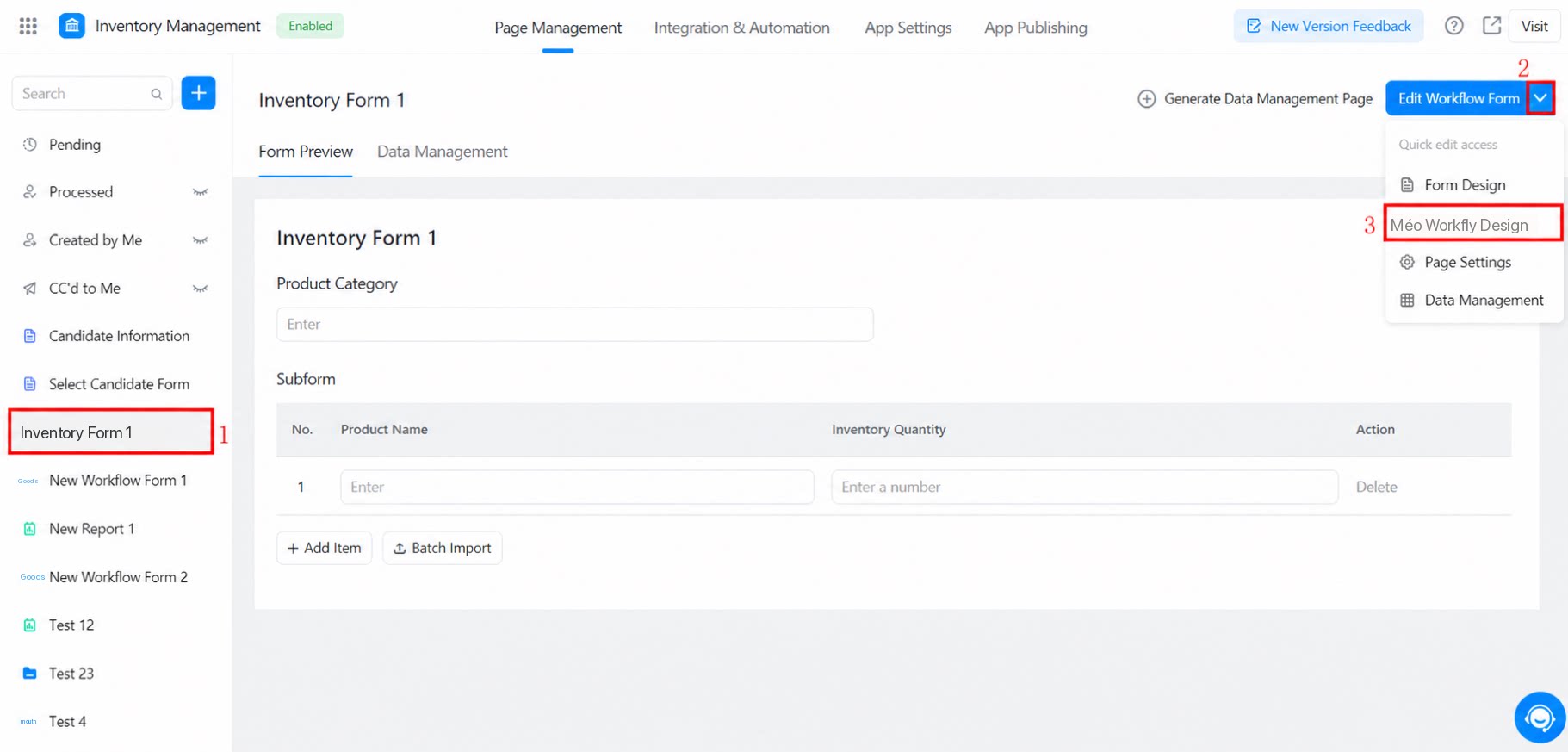Toggle visibility eye icon for Created by Me
This screenshot has width=1568, height=752.
(x=200, y=240)
